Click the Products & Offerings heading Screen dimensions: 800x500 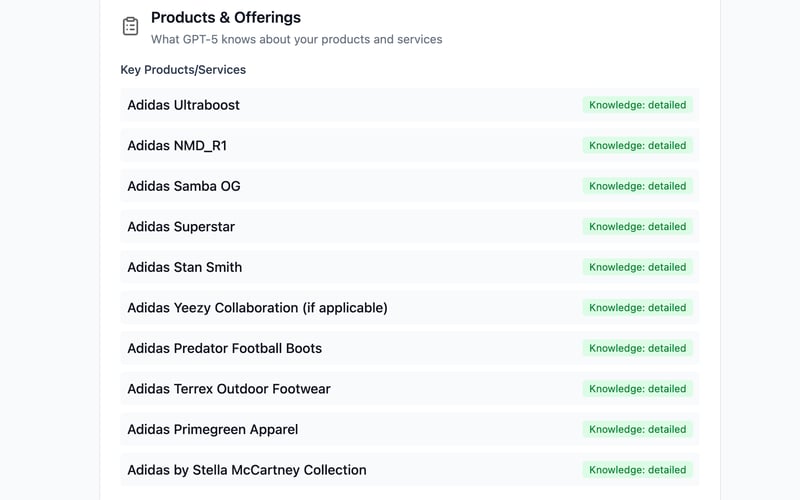(226, 17)
